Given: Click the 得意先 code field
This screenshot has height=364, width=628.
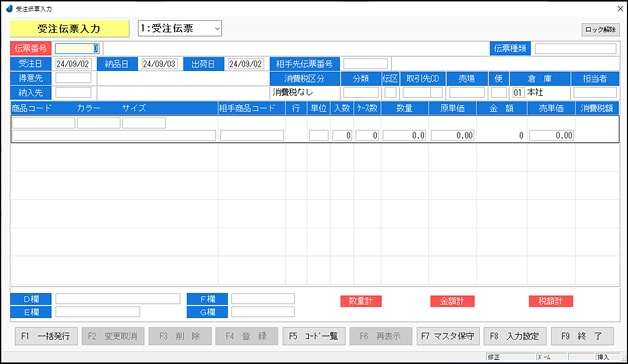Looking at the screenshot, I should coord(73,78).
